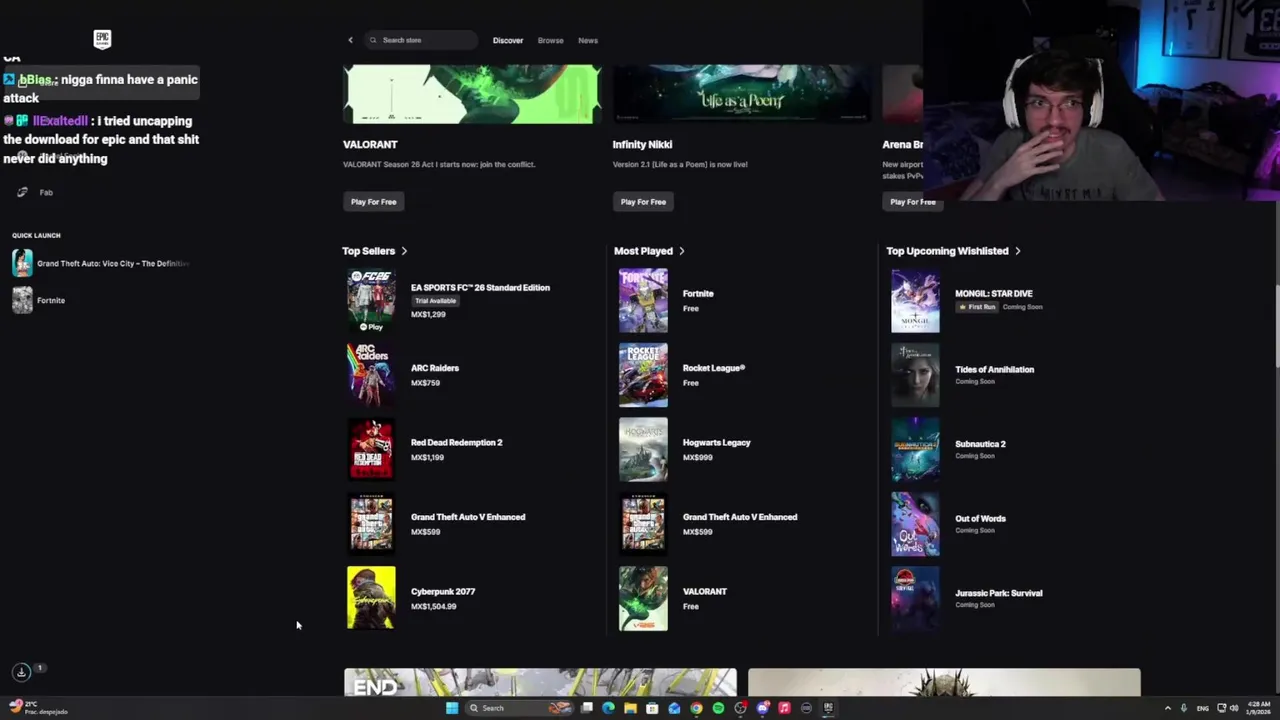1280x720 pixels.
Task: Show hidden system tray icons
Action: [1167, 708]
